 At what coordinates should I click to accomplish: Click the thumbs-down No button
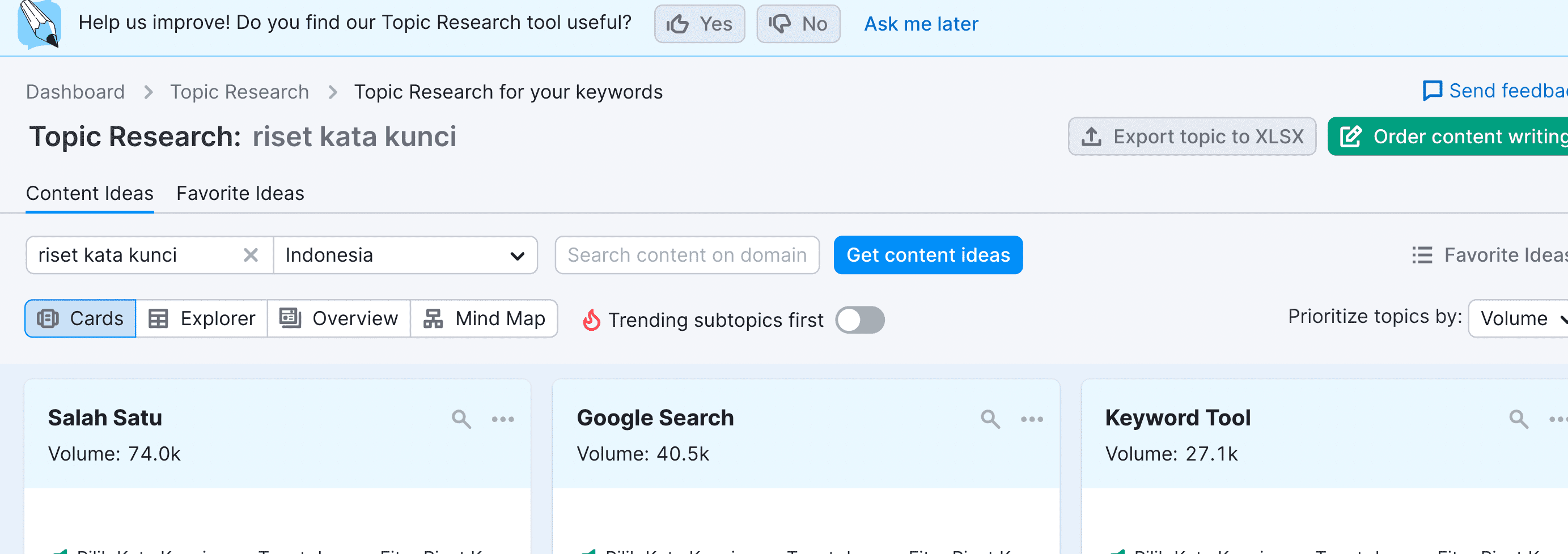798,24
